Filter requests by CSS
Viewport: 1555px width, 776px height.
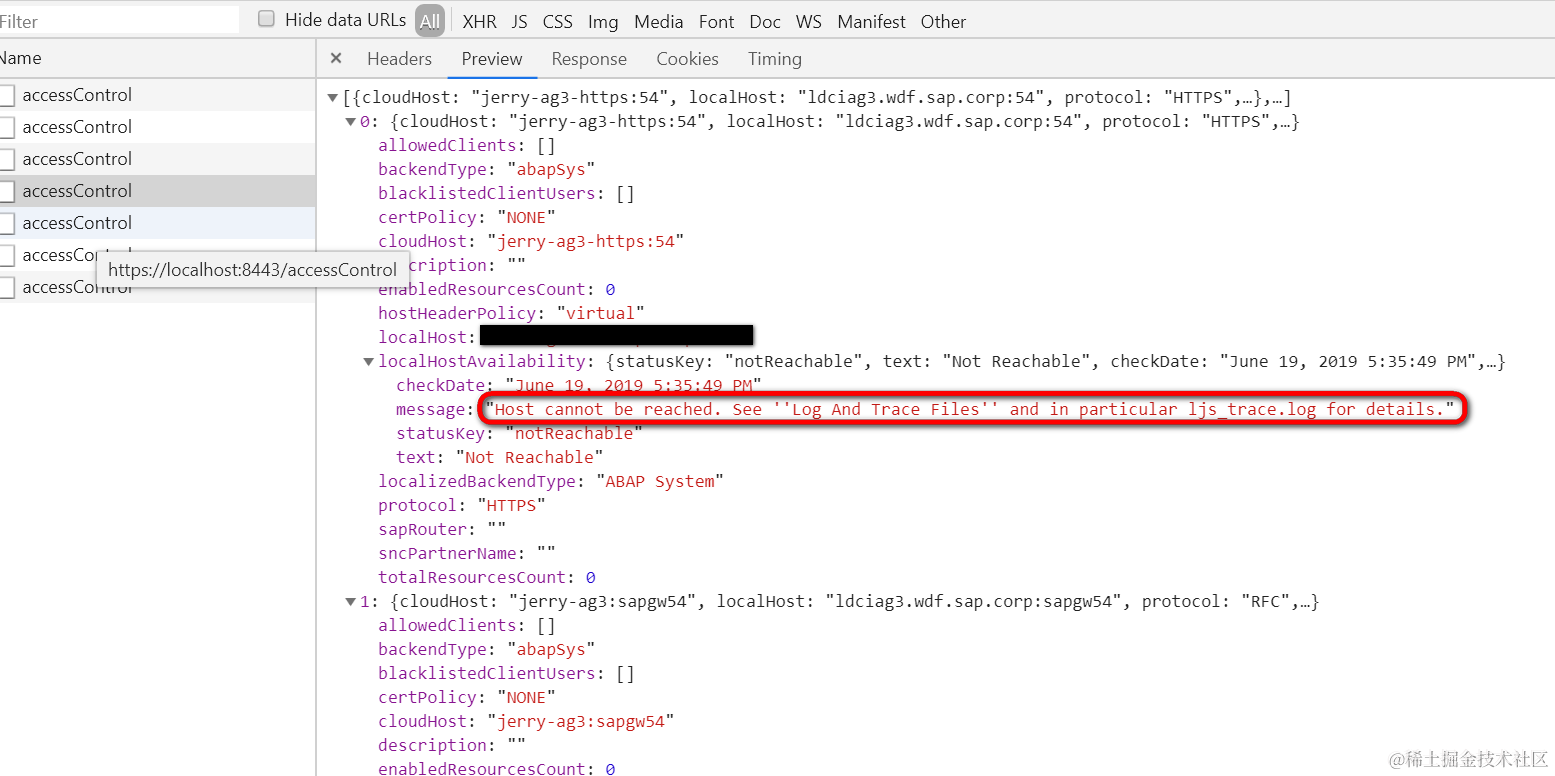[558, 21]
